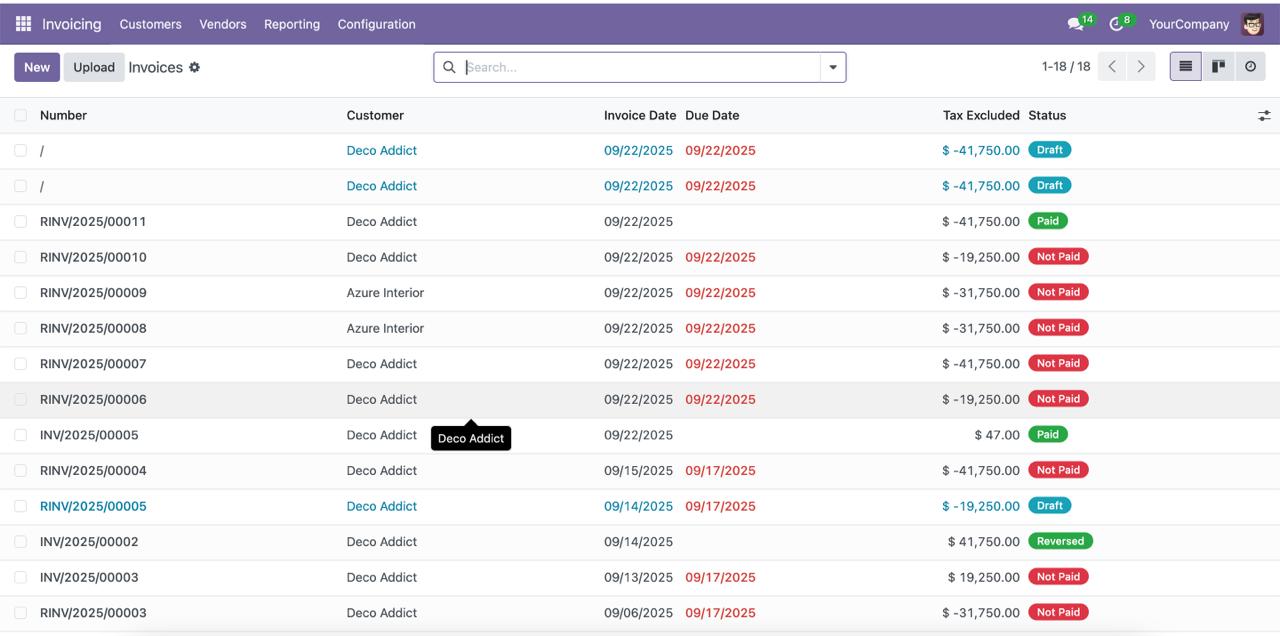Click the 1-18 / 18 pager counter

point(1066,67)
